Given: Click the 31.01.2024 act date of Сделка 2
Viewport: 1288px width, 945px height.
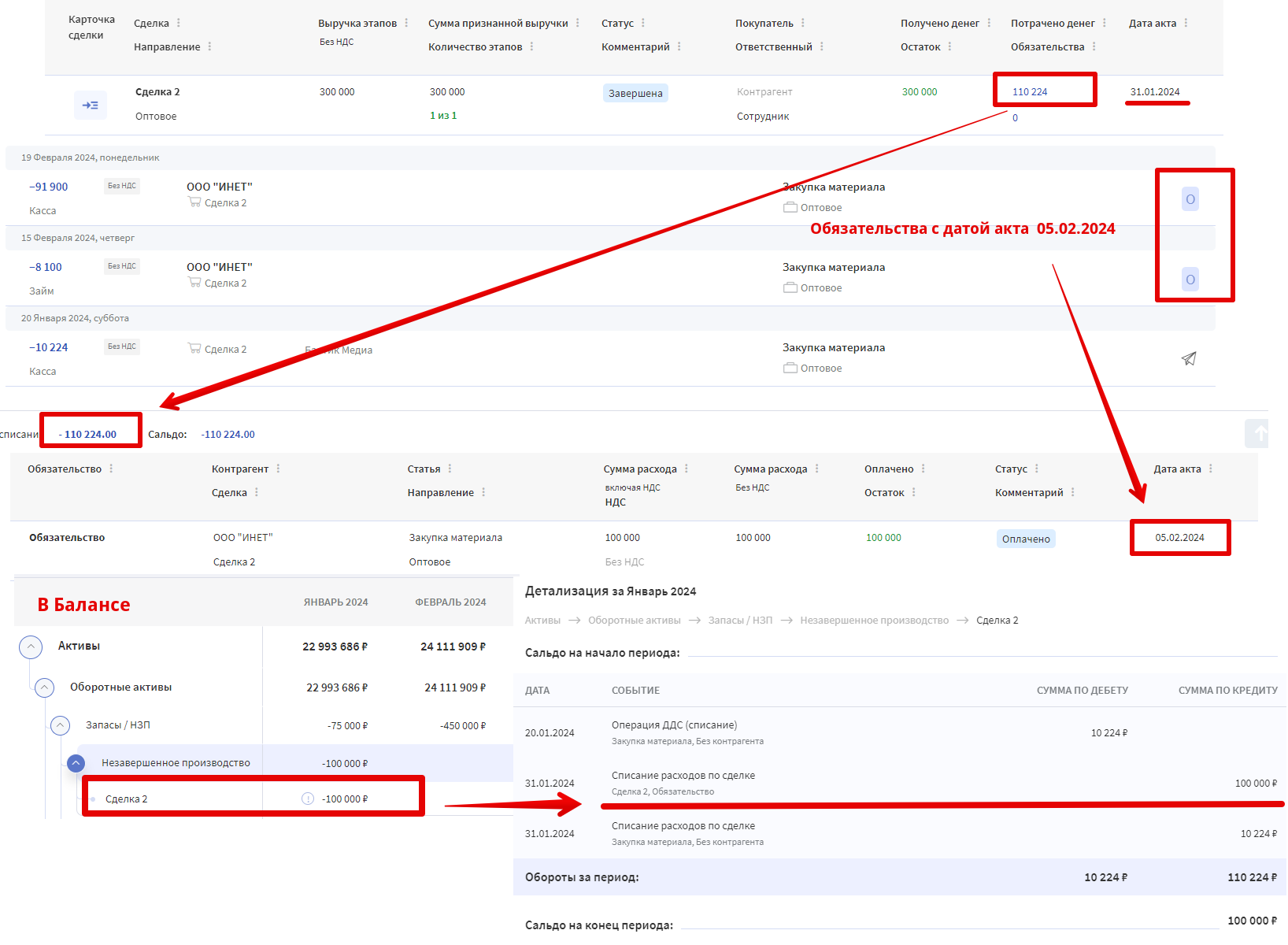Looking at the screenshot, I should tap(1155, 92).
